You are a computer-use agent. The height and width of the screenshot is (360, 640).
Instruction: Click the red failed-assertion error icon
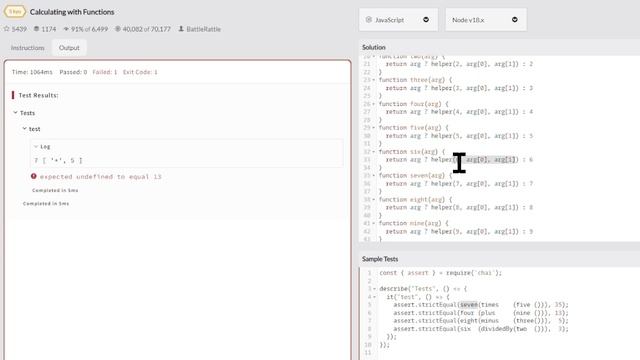(x=33, y=176)
